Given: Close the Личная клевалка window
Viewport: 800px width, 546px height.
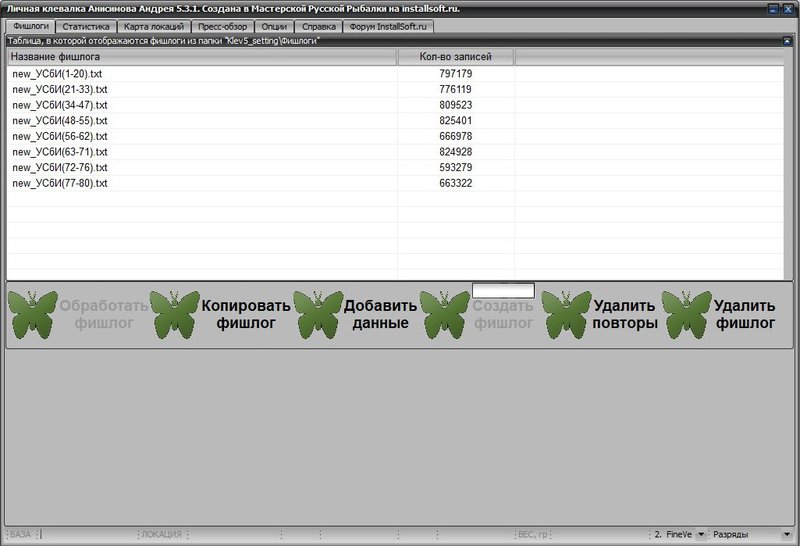Looking at the screenshot, I should coord(788,9).
